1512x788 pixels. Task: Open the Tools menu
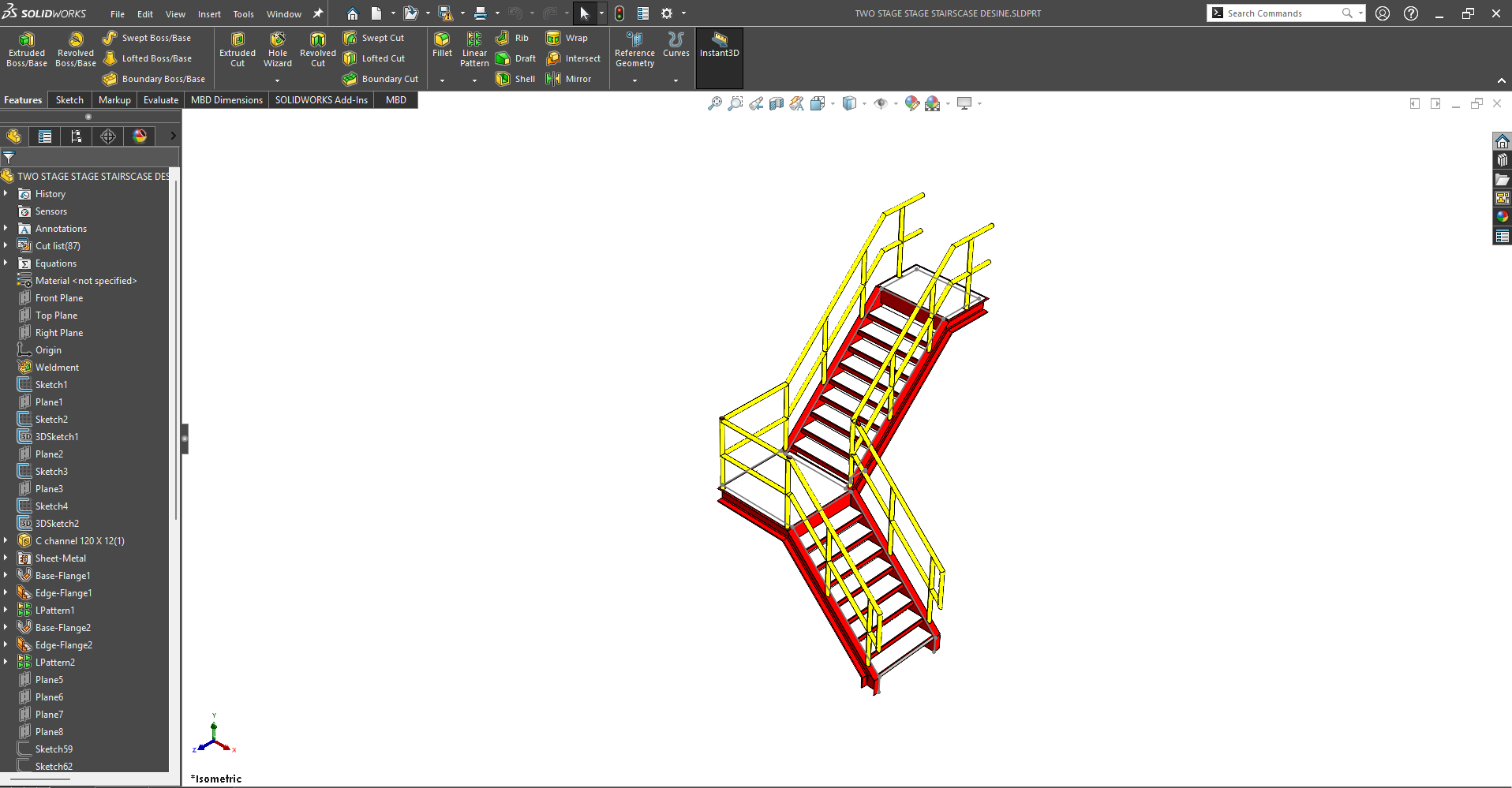point(244,14)
